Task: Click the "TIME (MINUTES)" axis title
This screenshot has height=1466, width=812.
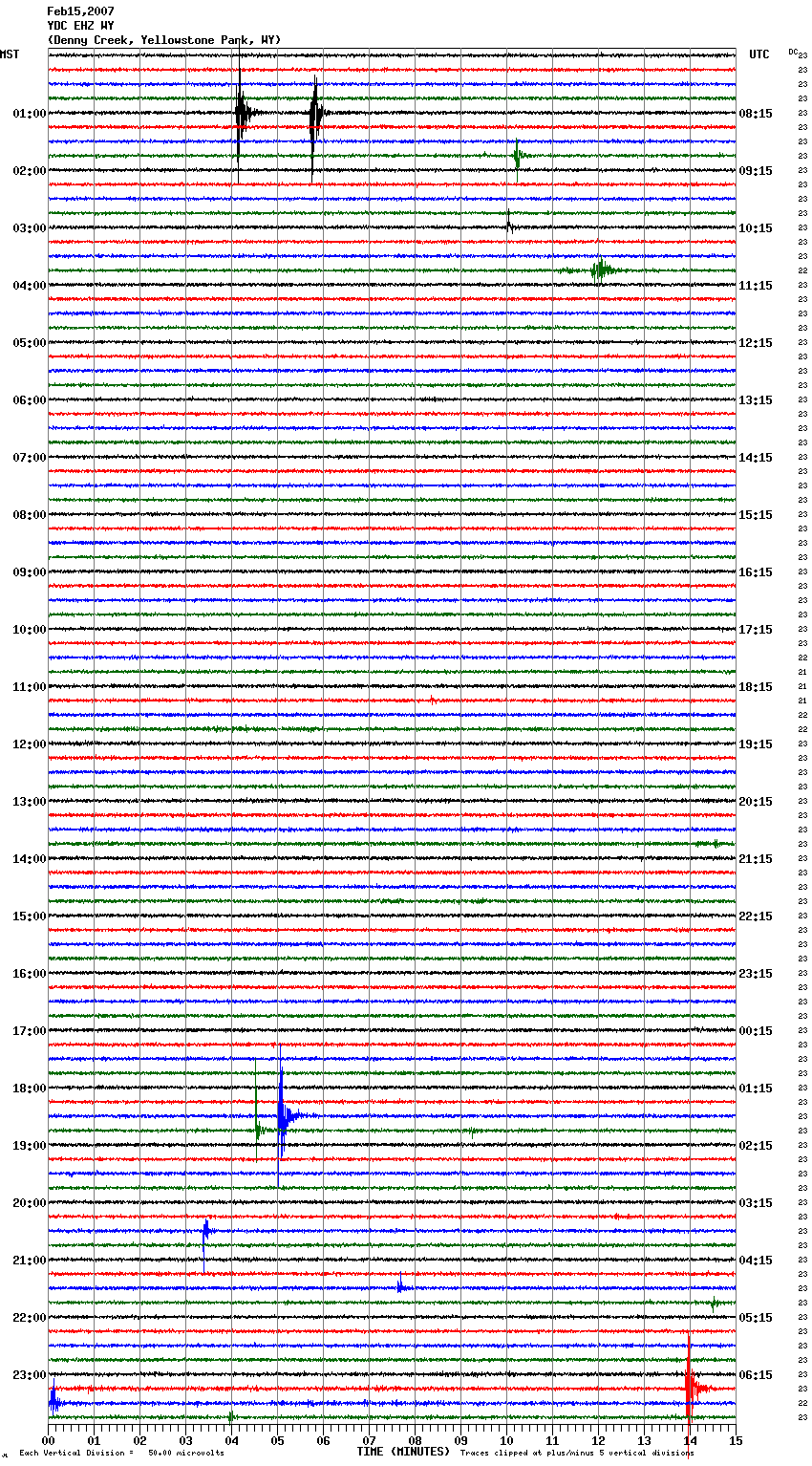Action: [403, 1452]
